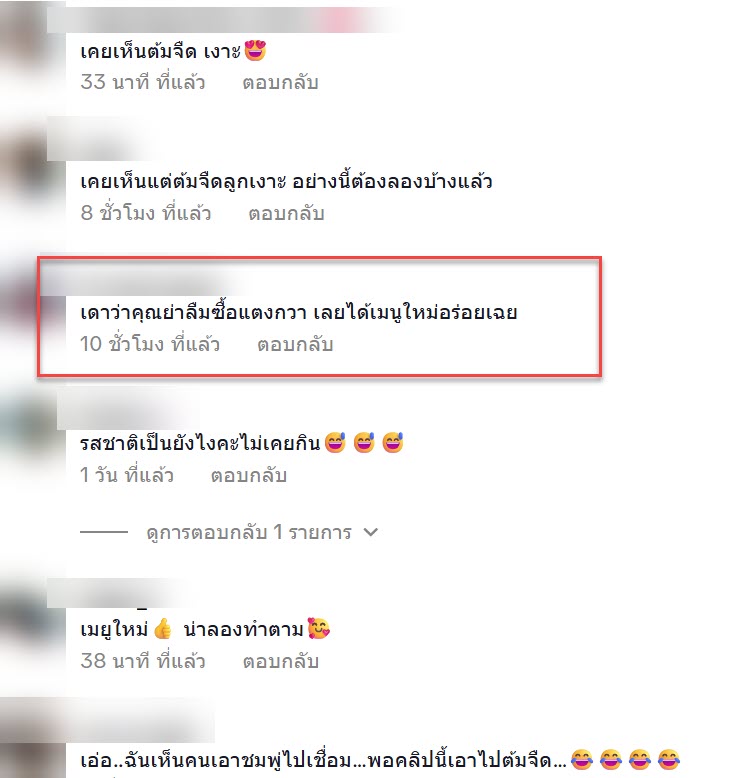The image size is (744, 778).
Task: Click first sweat-smile emoji after ไม่เคยกิน
Action: click(x=335, y=443)
